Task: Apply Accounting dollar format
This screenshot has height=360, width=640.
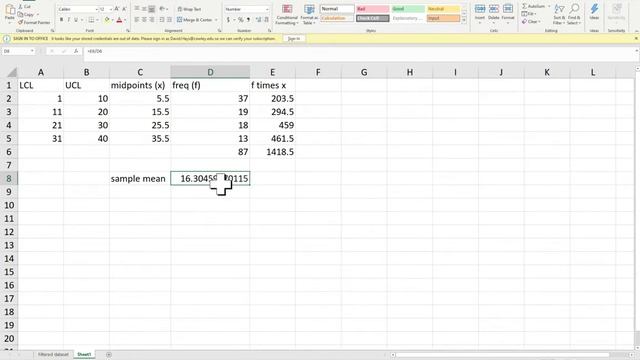Action: [228, 20]
